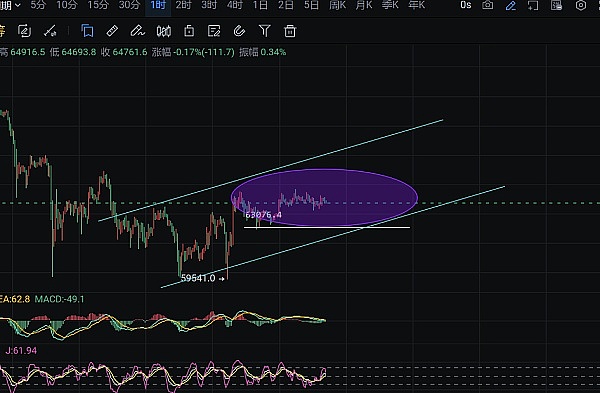The width and height of the screenshot is (600, 393).
Task: Click the close price 64761.6 value
Action: pyautogui.click(x=130, y=52)
